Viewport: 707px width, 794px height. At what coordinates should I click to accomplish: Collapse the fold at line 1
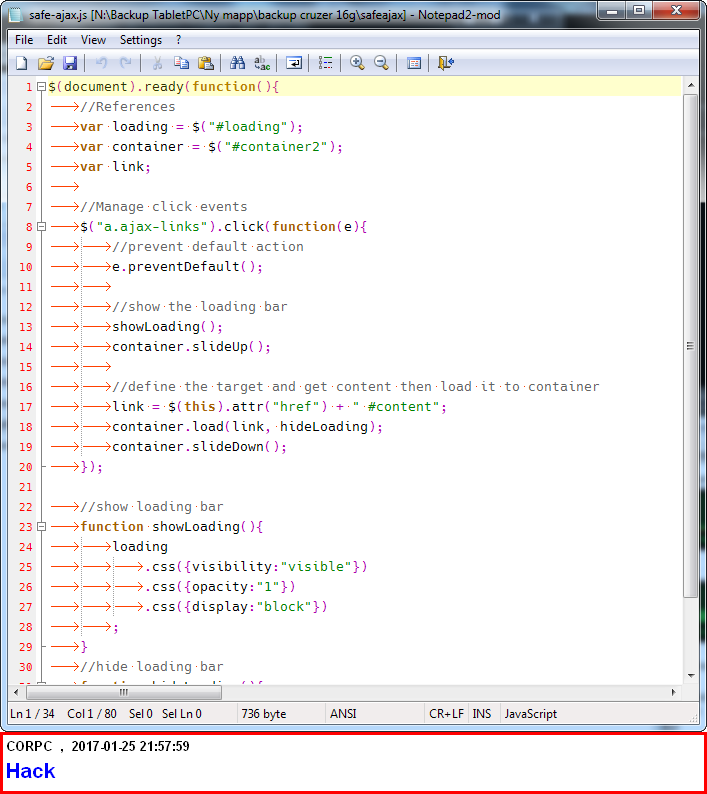pyautogui.click(x=42, y=87)
